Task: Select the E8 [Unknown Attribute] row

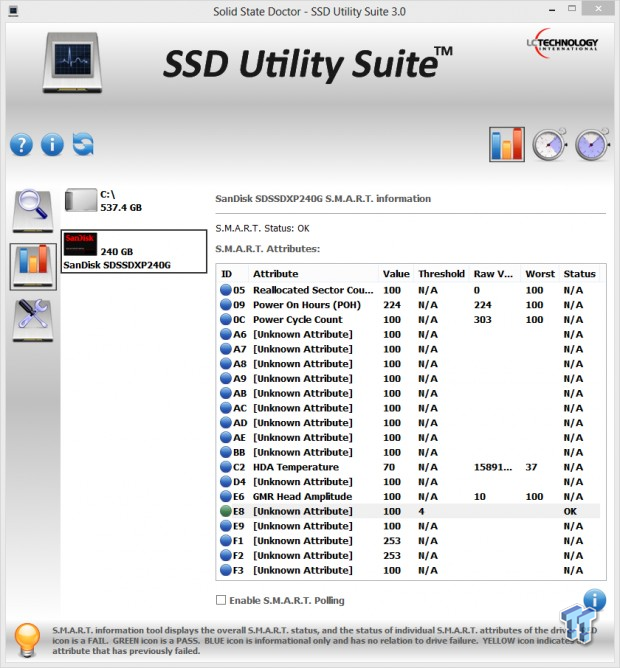Action: (x=409, y=511)
